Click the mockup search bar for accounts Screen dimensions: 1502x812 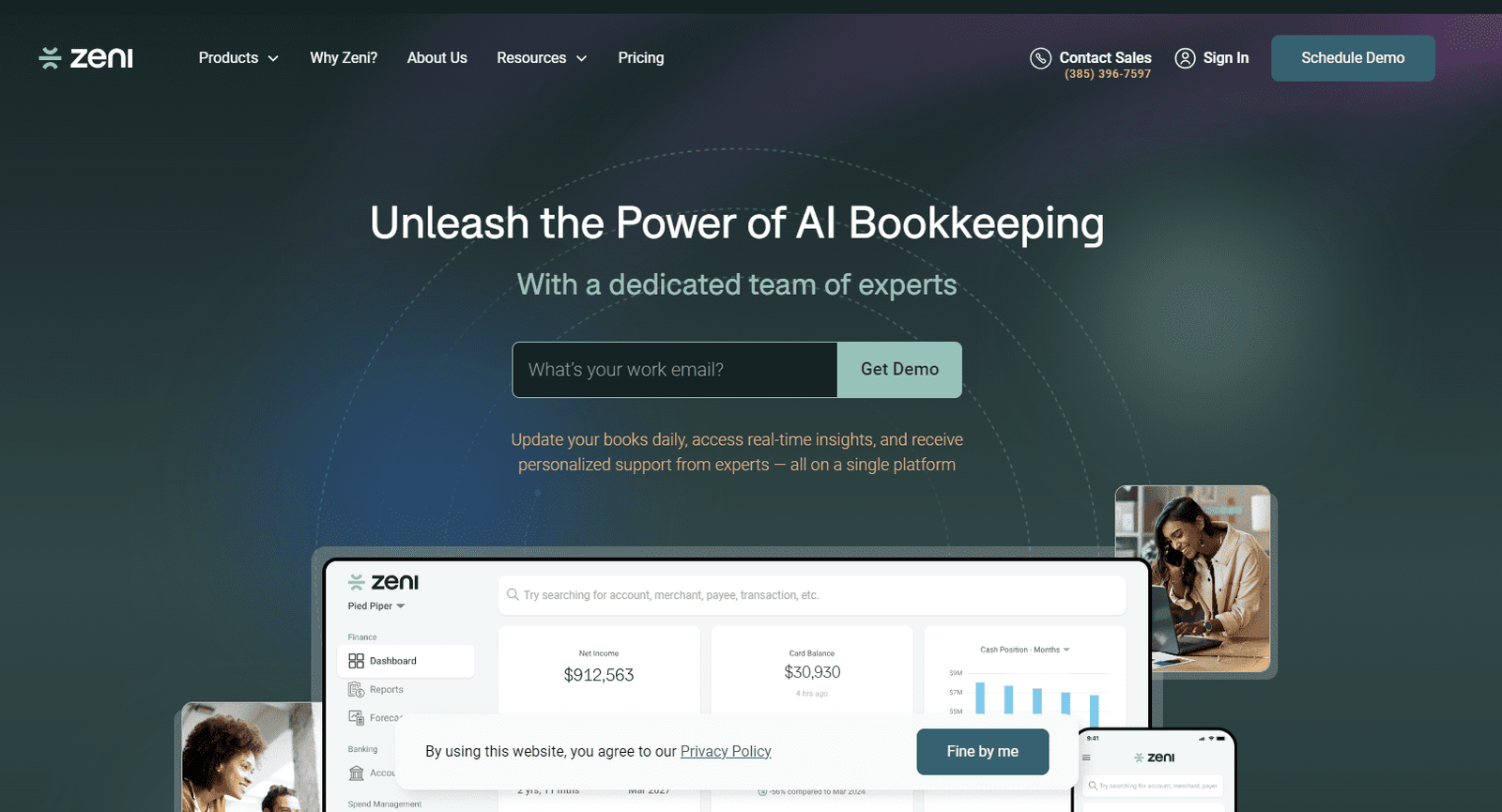click(812, 595)
